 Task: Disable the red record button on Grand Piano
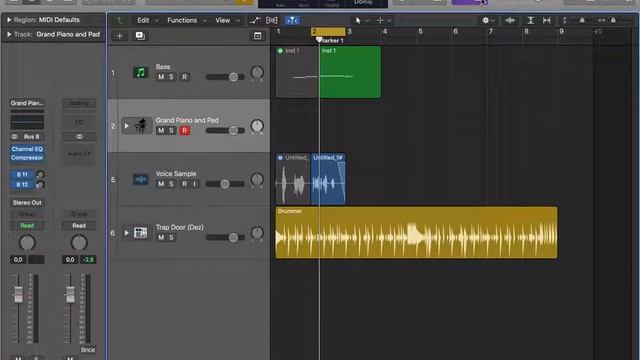point(184,130)
